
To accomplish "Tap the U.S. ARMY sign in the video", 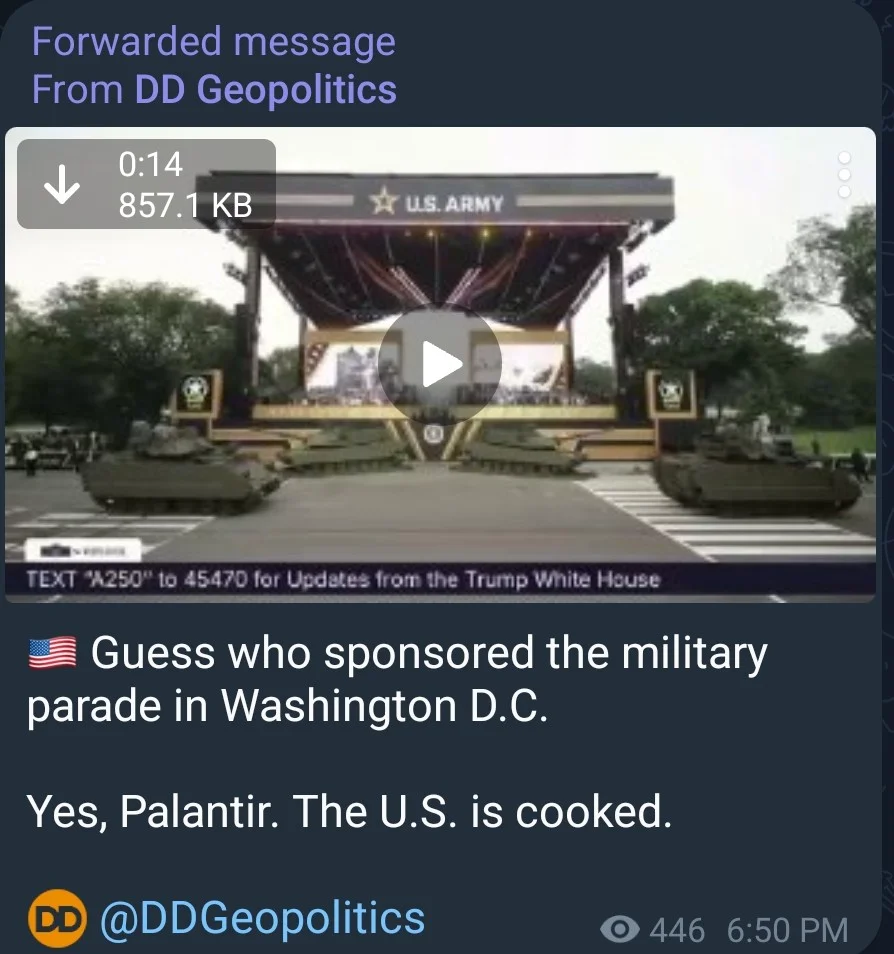I will pyautogui.click(x=438, y=202).
